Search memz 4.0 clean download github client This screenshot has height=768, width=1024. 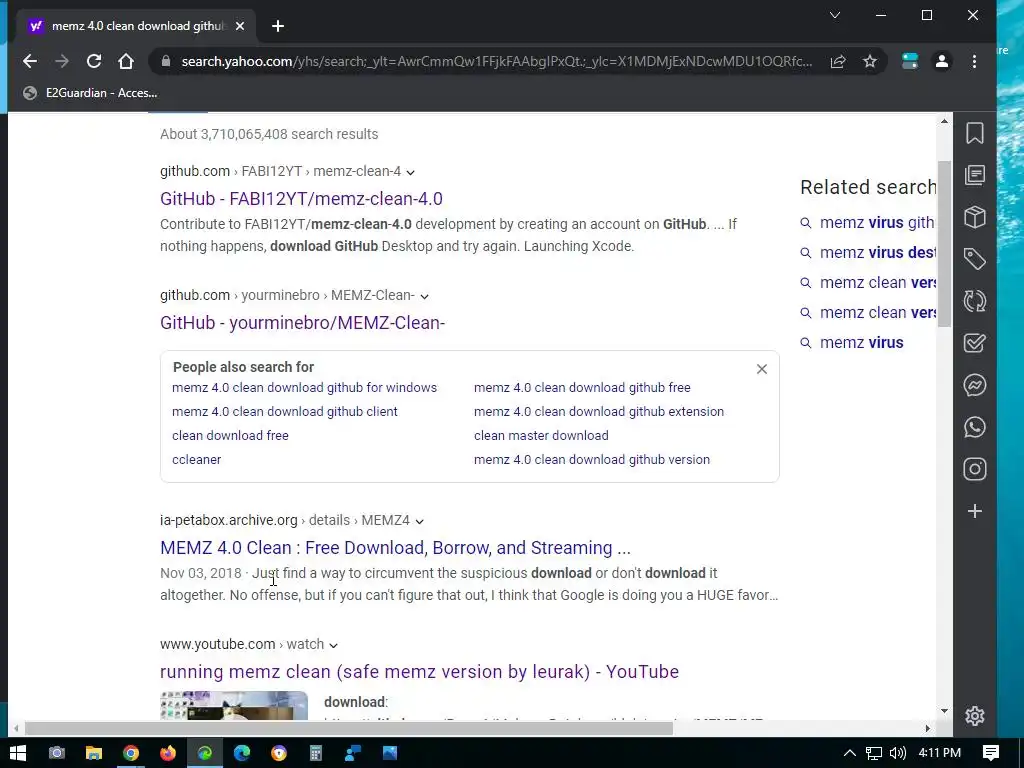pos(285,411)
